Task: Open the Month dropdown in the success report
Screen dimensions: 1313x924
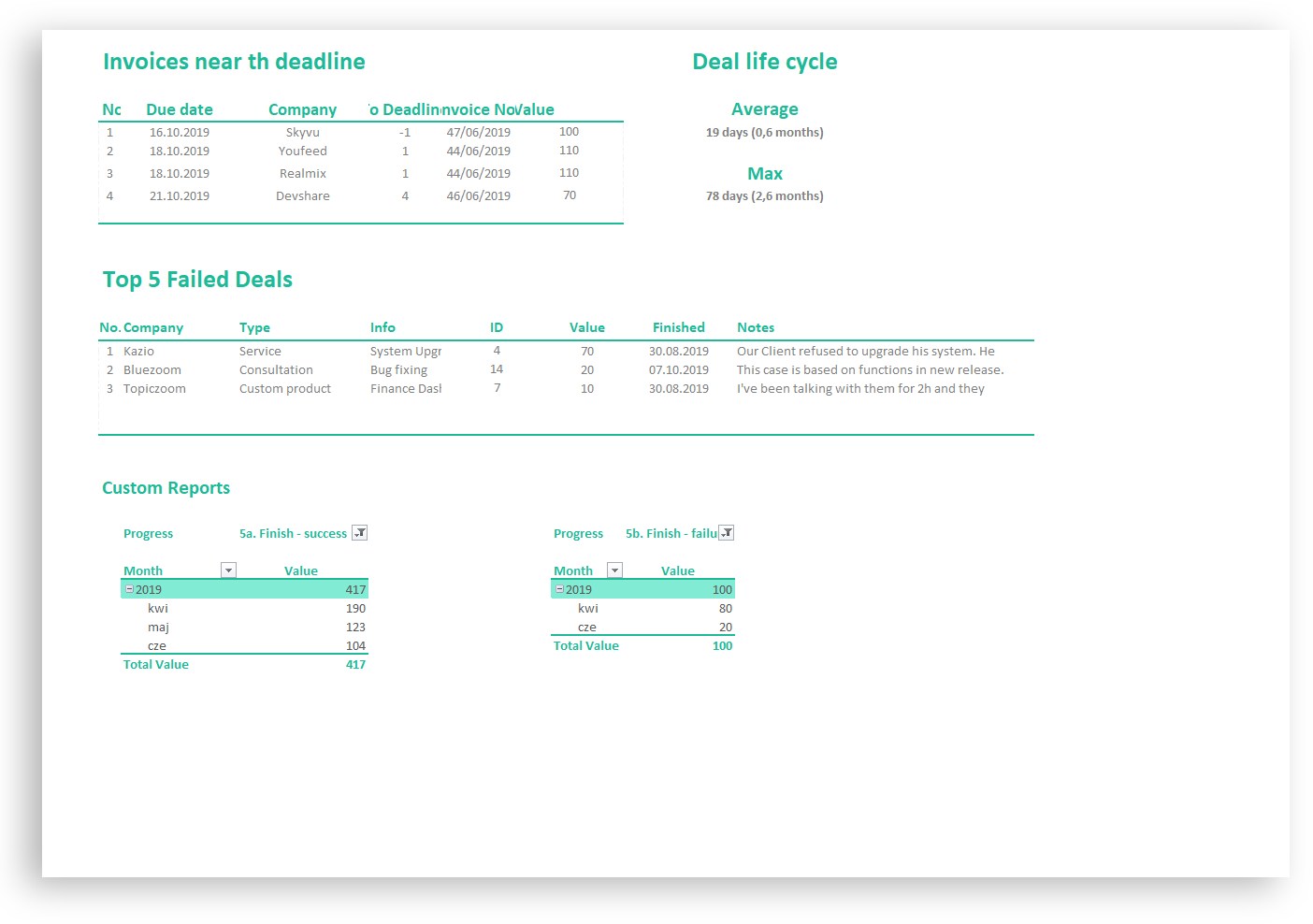Action: click(228, 570)
